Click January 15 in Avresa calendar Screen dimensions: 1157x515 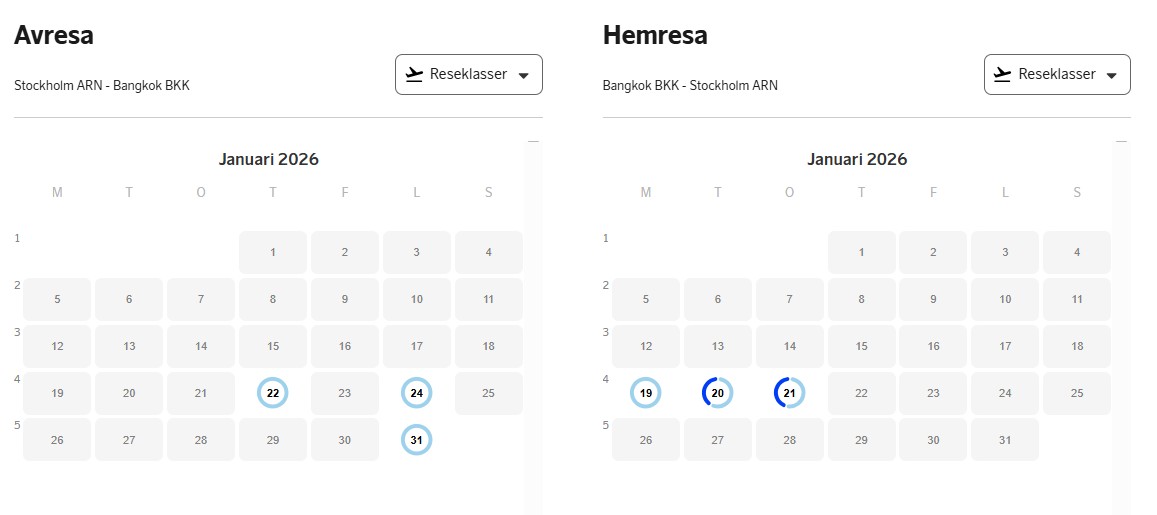(273, 346)
